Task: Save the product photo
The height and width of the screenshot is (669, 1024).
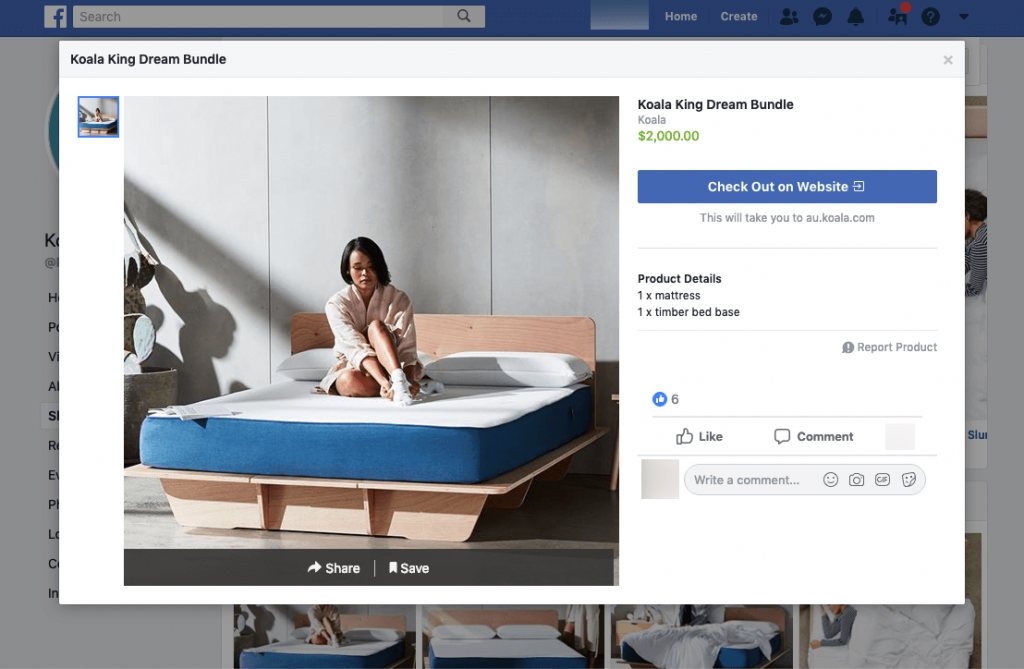Action: click(x=409, y=568)
